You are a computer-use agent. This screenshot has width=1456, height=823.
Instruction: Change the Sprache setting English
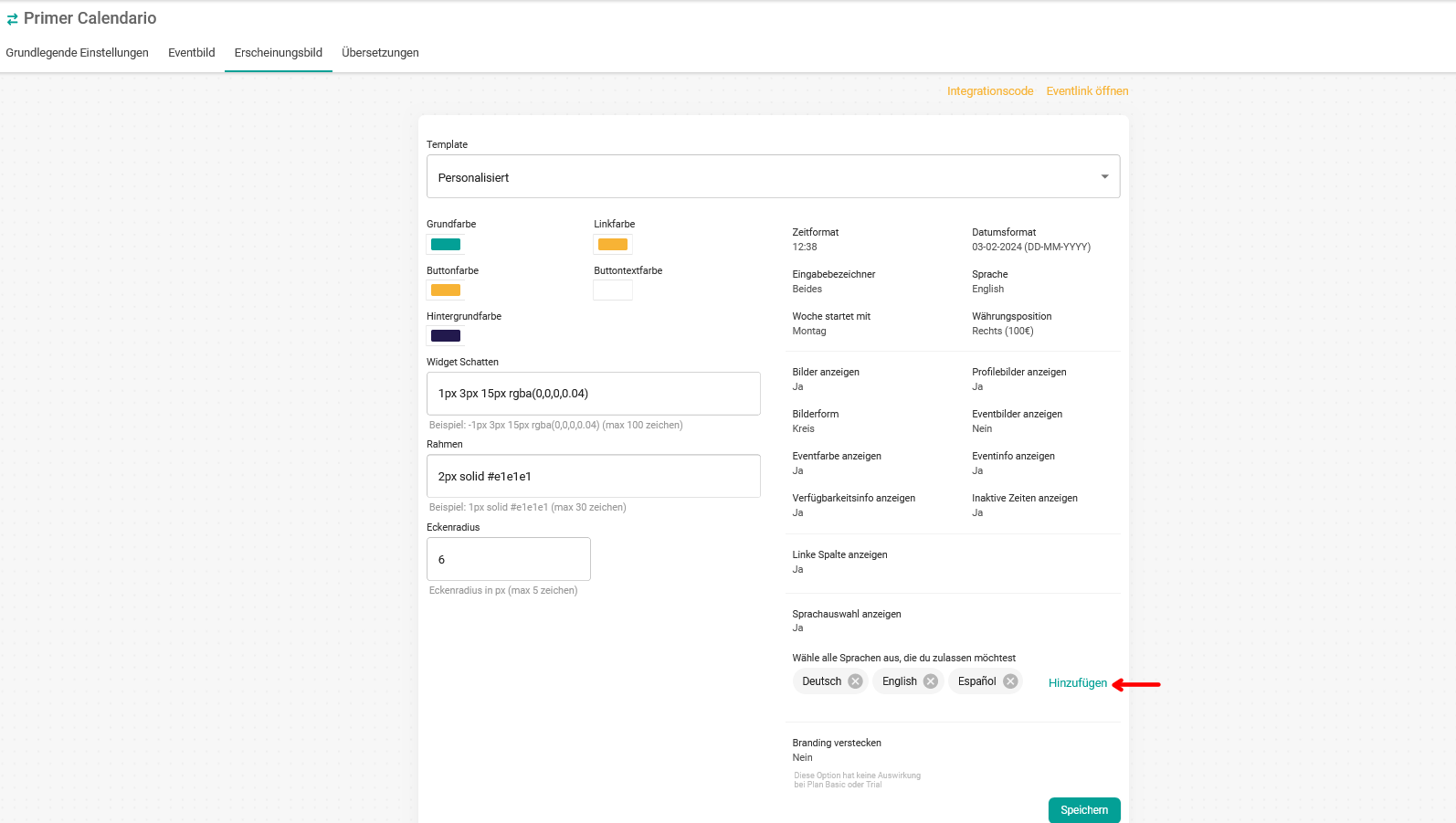(x=988, y=290)
